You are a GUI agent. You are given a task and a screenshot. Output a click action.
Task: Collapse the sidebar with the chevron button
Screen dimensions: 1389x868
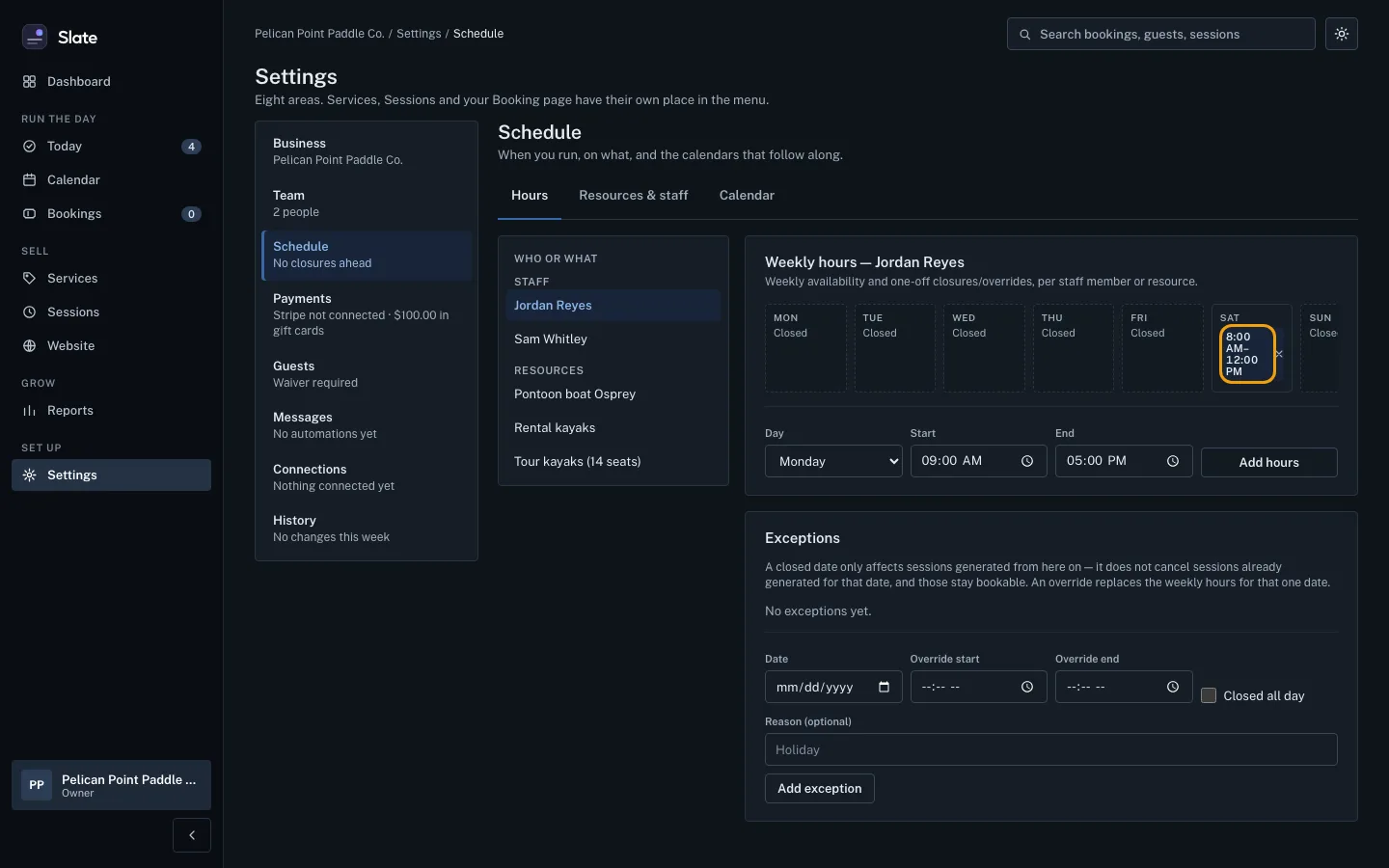[x=192, y=835]
